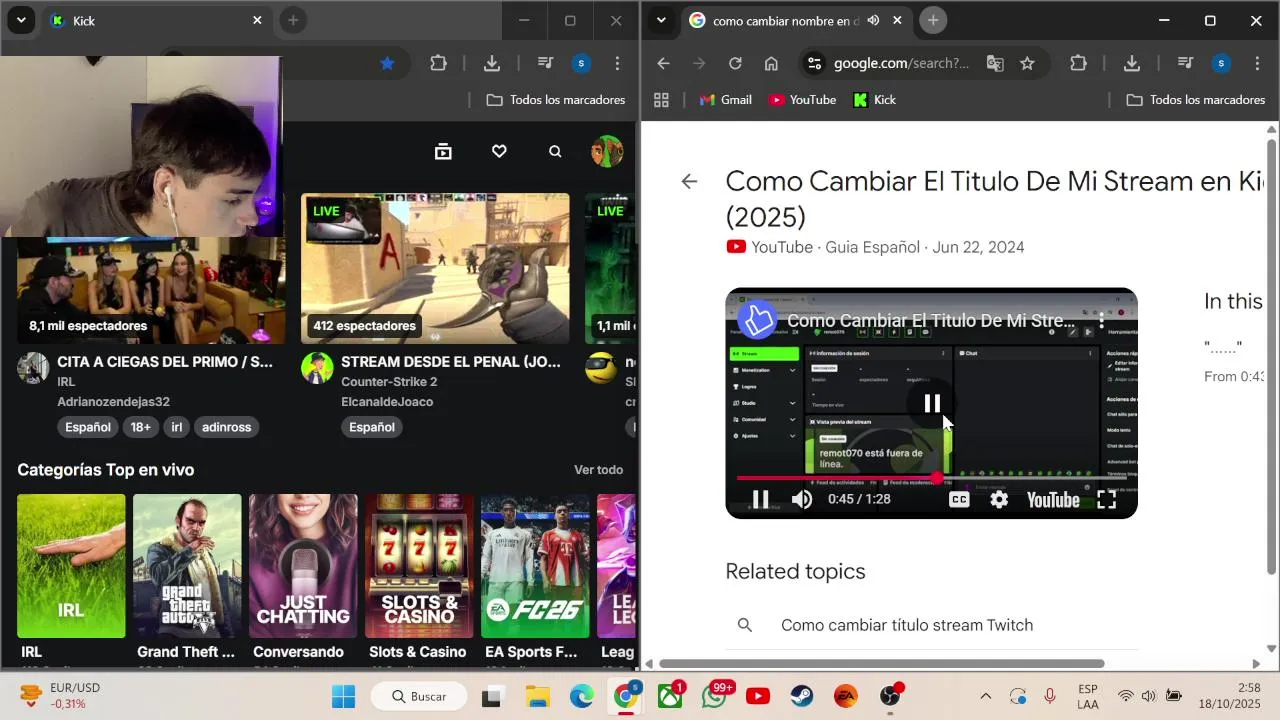The width and height of the screenshot is (1280, 720).
Task: Open Adrianozendejas32 channel link
Action: (113, 402)
